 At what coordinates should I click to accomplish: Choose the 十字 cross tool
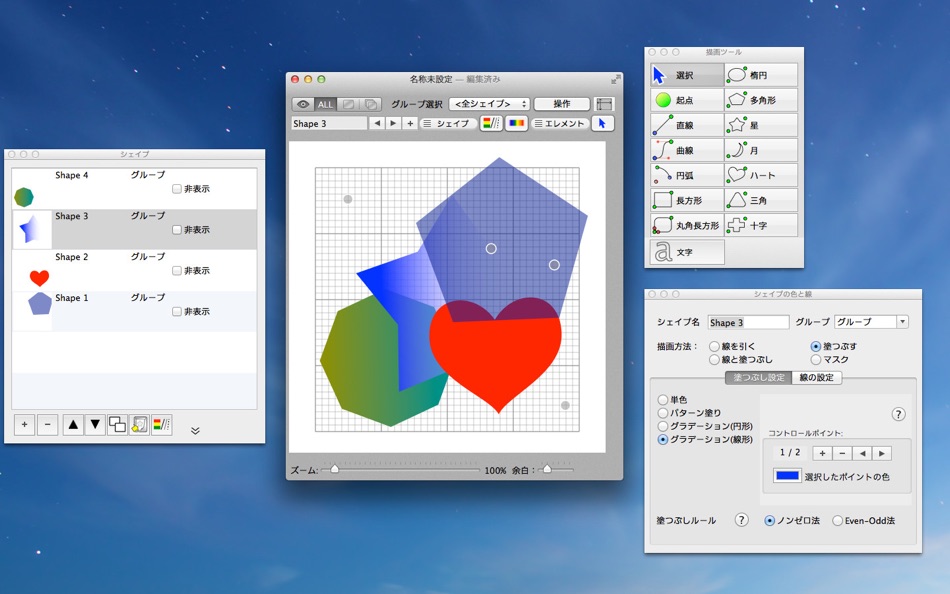tap(761, 225)
